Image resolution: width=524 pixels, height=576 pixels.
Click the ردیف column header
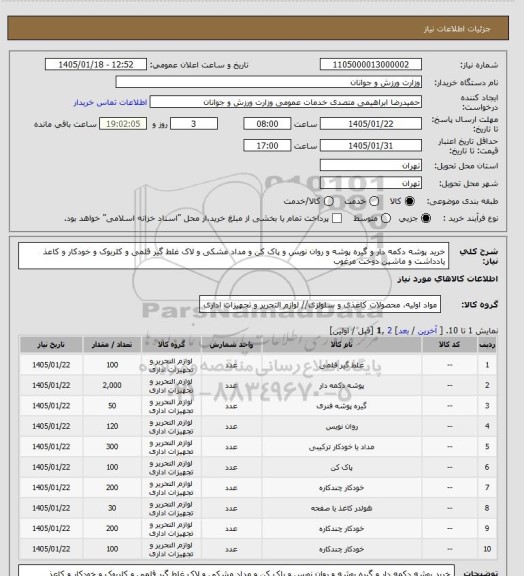[x=487, y=344]
